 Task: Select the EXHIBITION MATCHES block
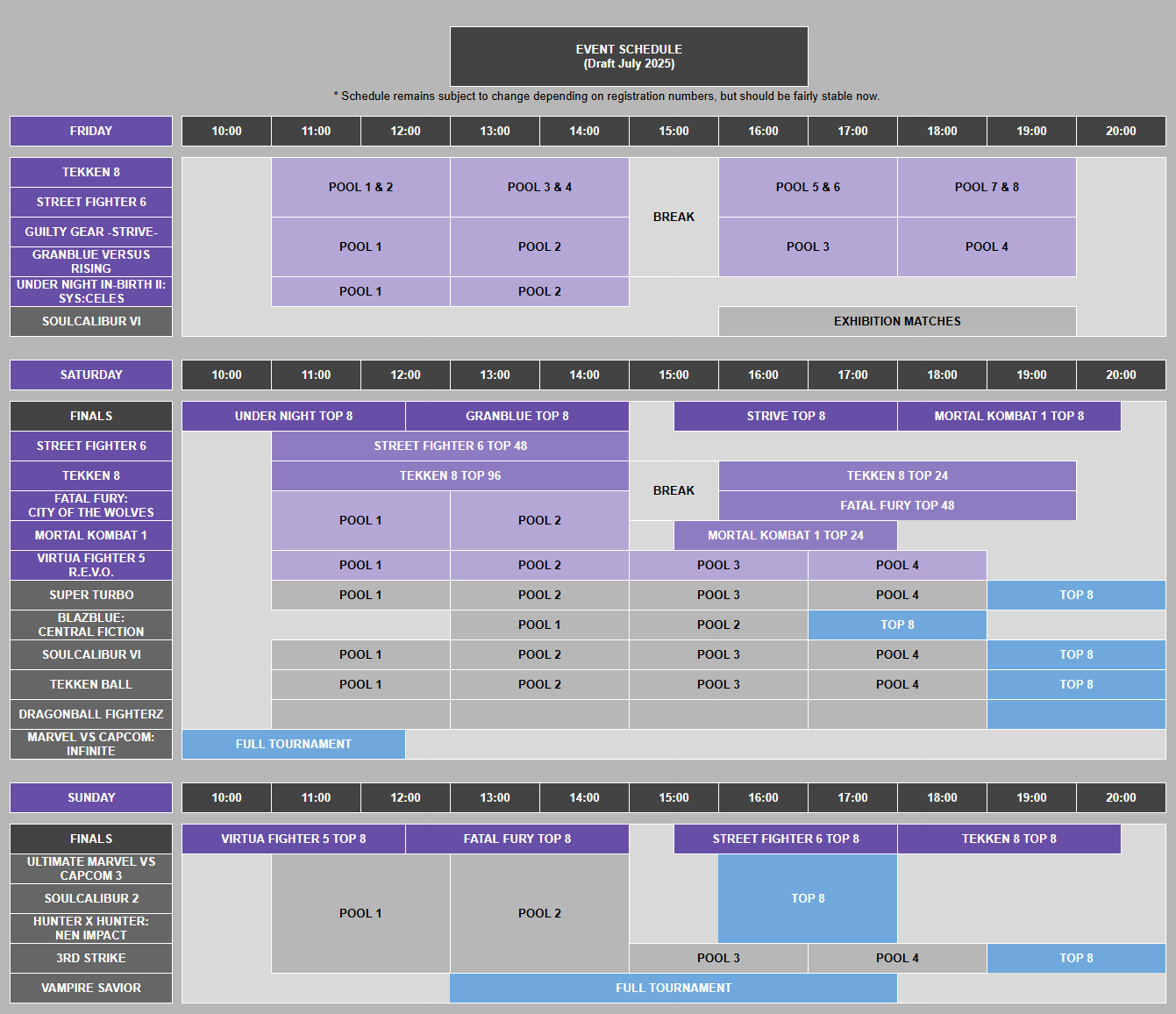click(896, 321)
